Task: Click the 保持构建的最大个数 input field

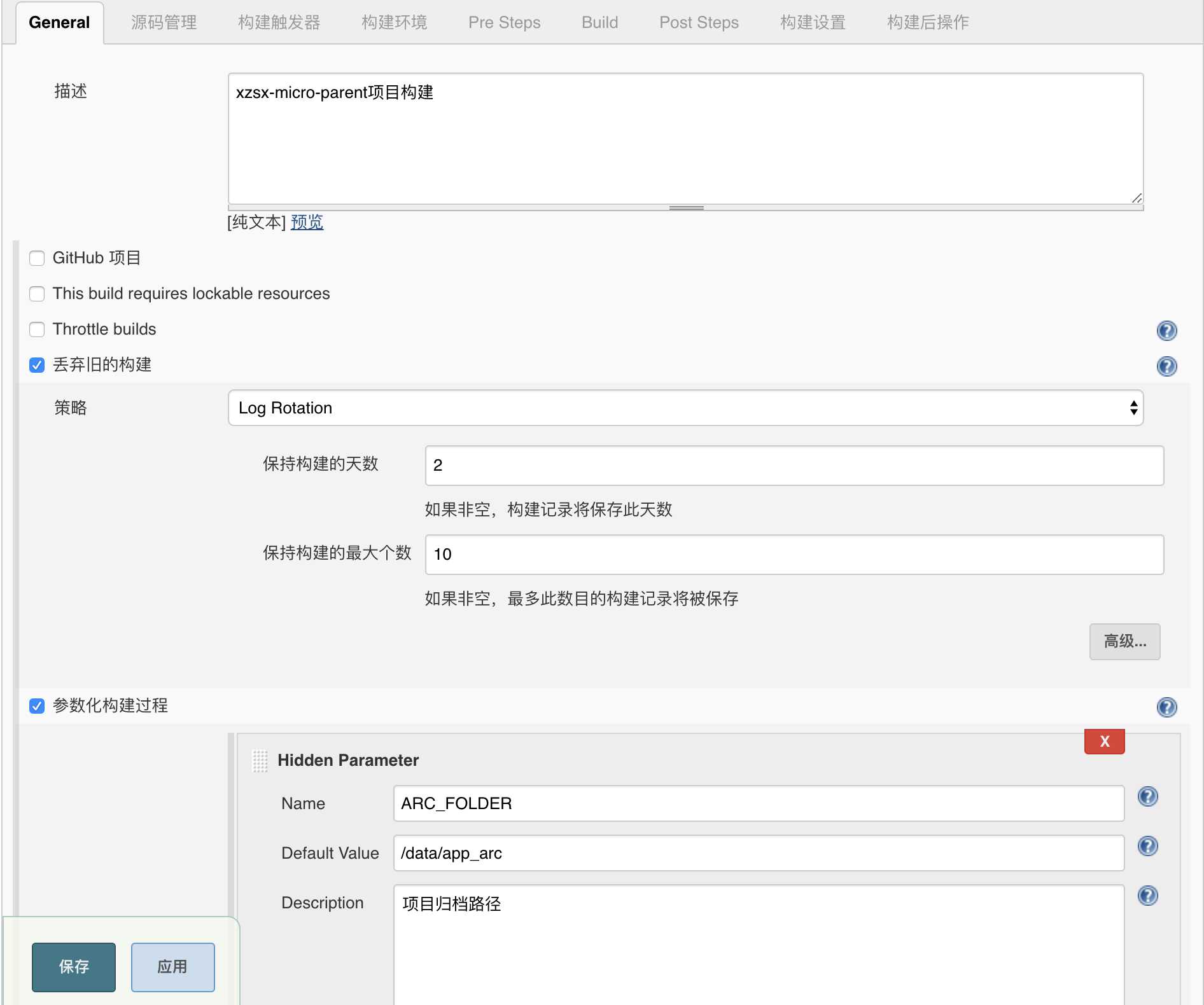Action: coord(794,555)
